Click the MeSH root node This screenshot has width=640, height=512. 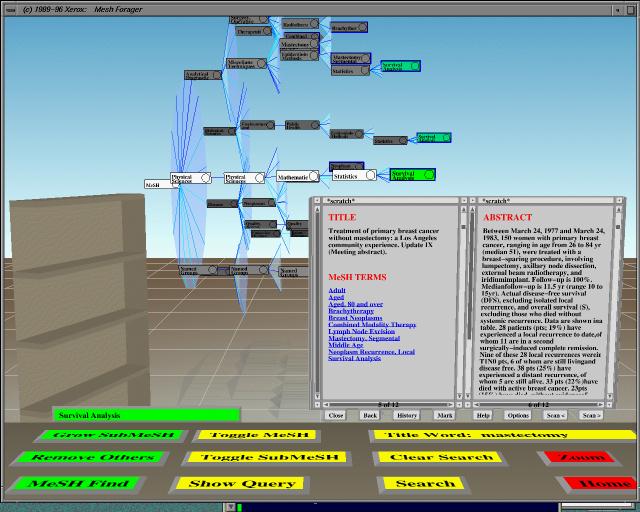point(158,185)
